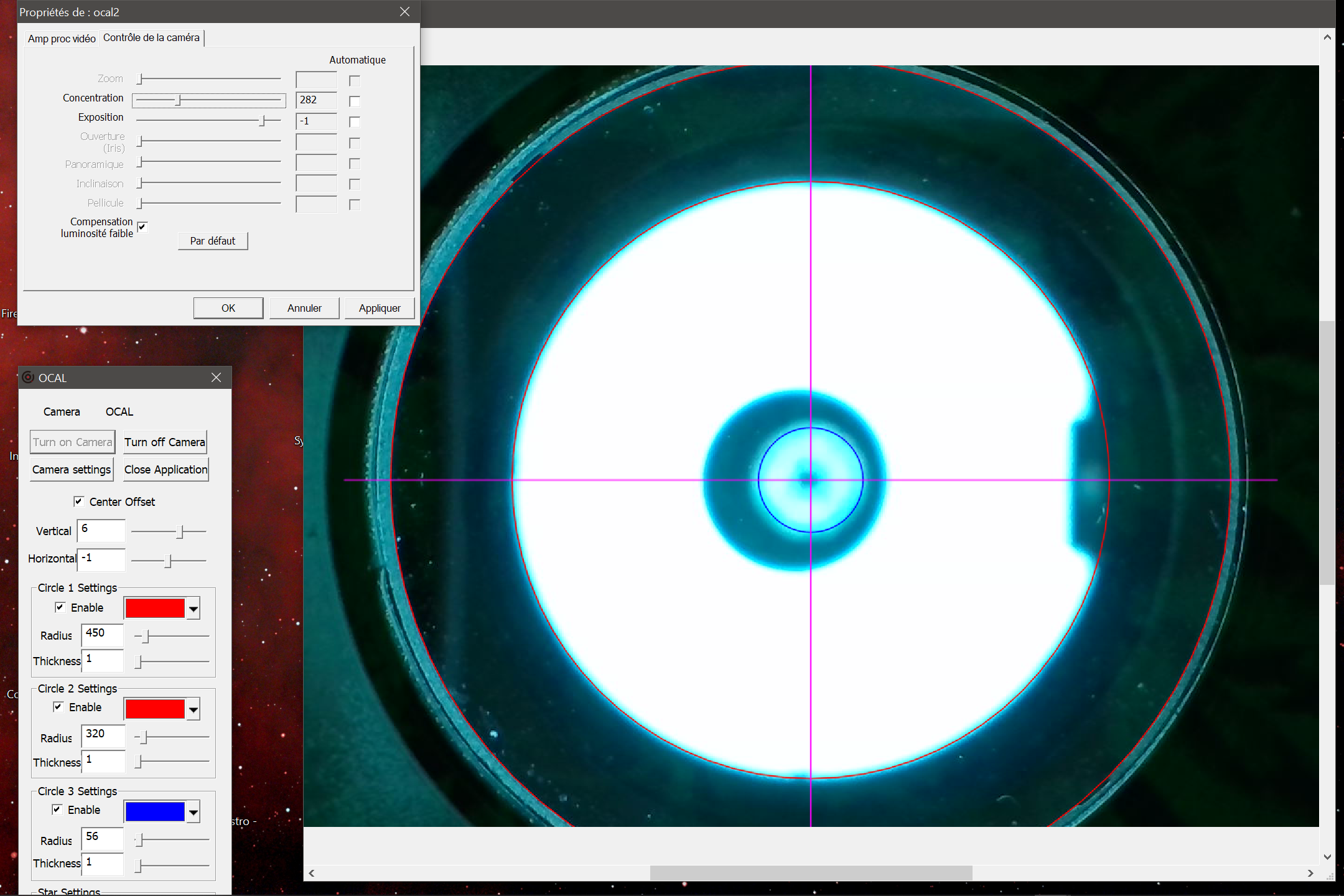
Task: Disable Circle 1 Enable checkbox
Action: click(60, 607)
